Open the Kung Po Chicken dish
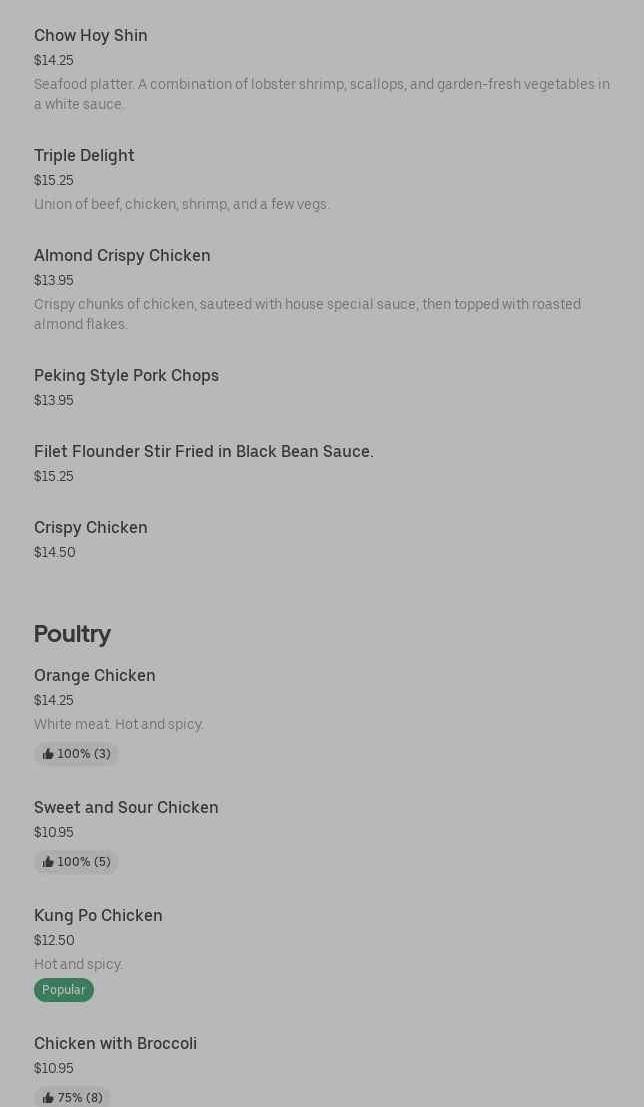This screenshot has width=644, height=1107. pos(98,916)
